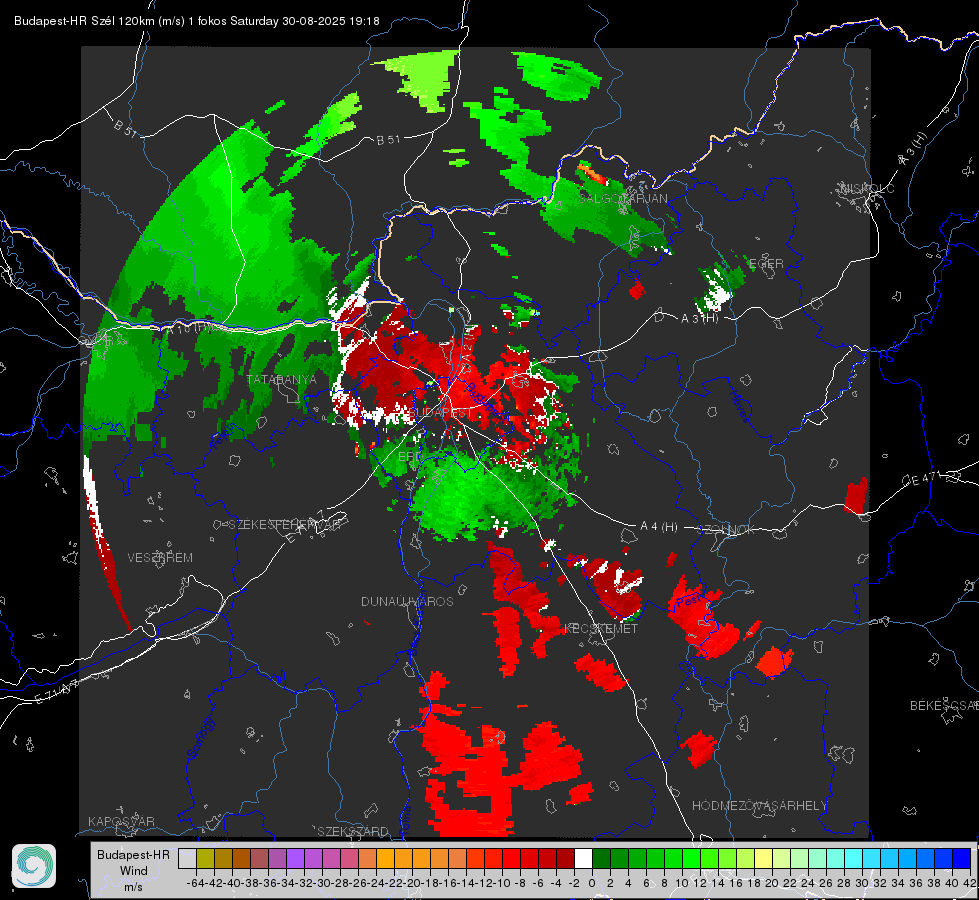
Task: Click the -10 value on the wind scale
Action: 501,883
